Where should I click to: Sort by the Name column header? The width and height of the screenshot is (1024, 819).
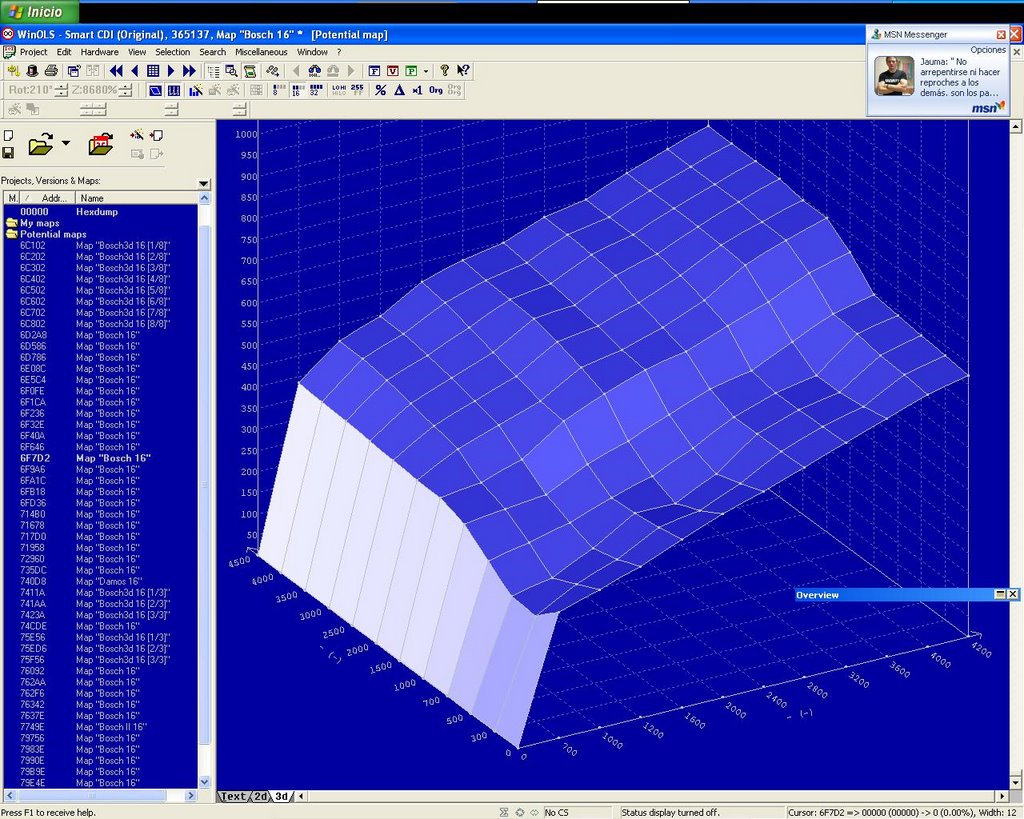pos(136,198)
